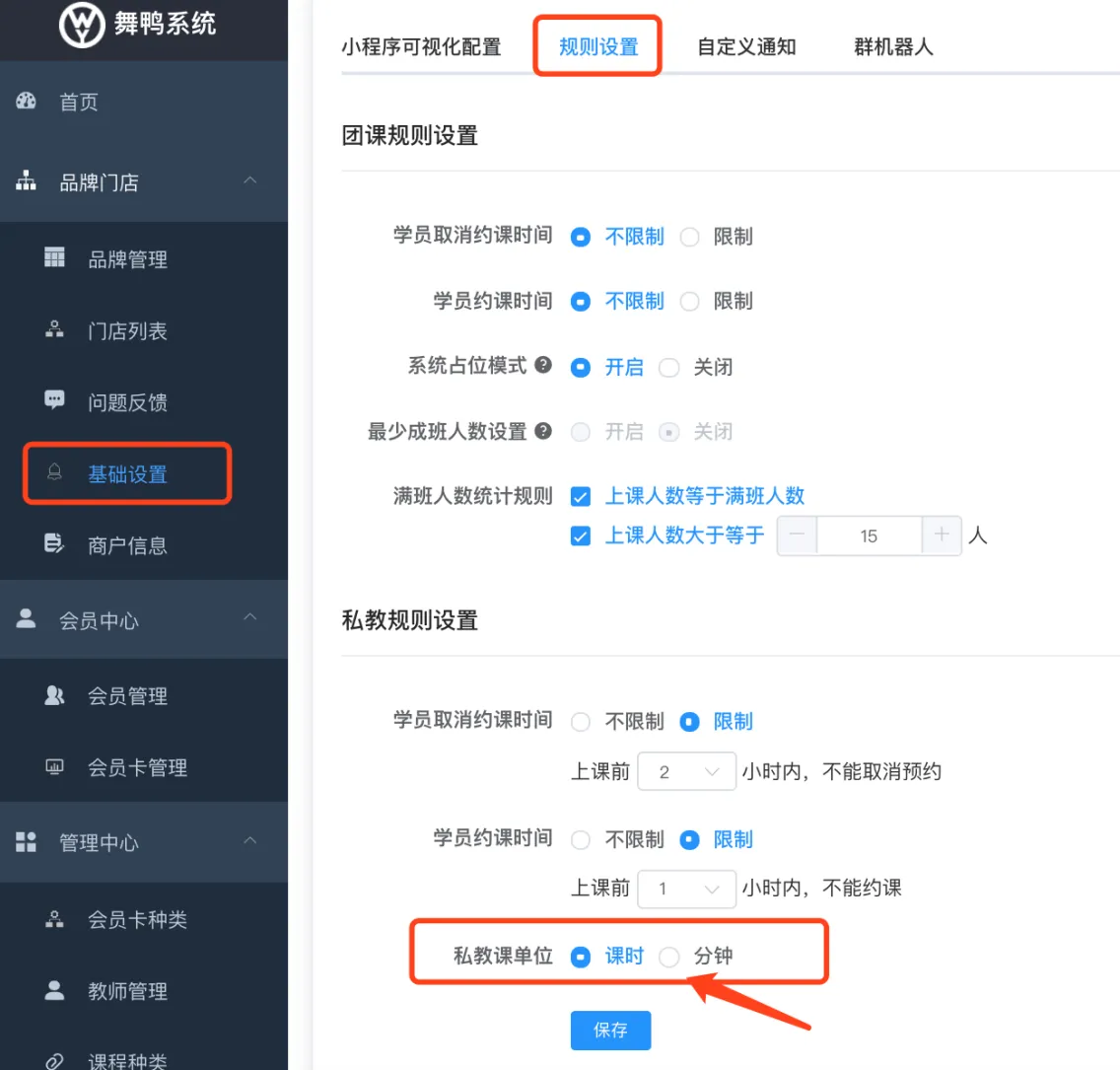Uncheck 上课人数等于满班人数 checkbox

tap(581, 496)
